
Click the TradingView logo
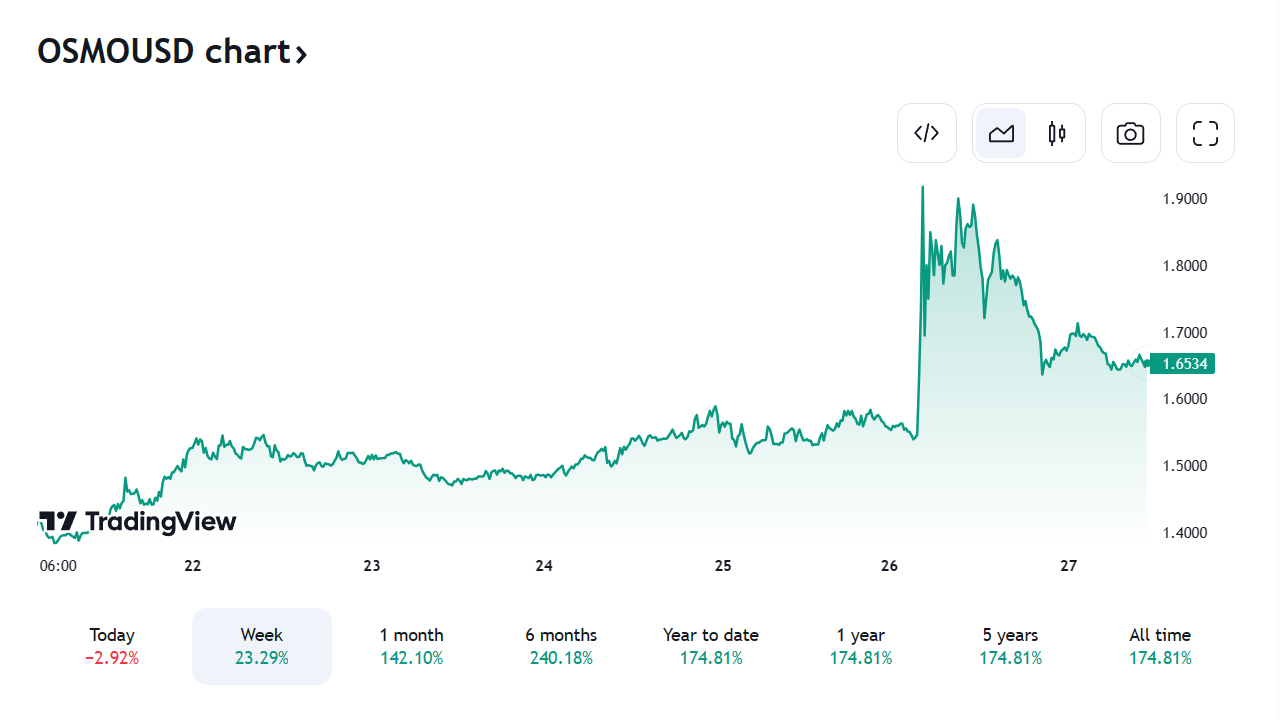tap(138, 521)
